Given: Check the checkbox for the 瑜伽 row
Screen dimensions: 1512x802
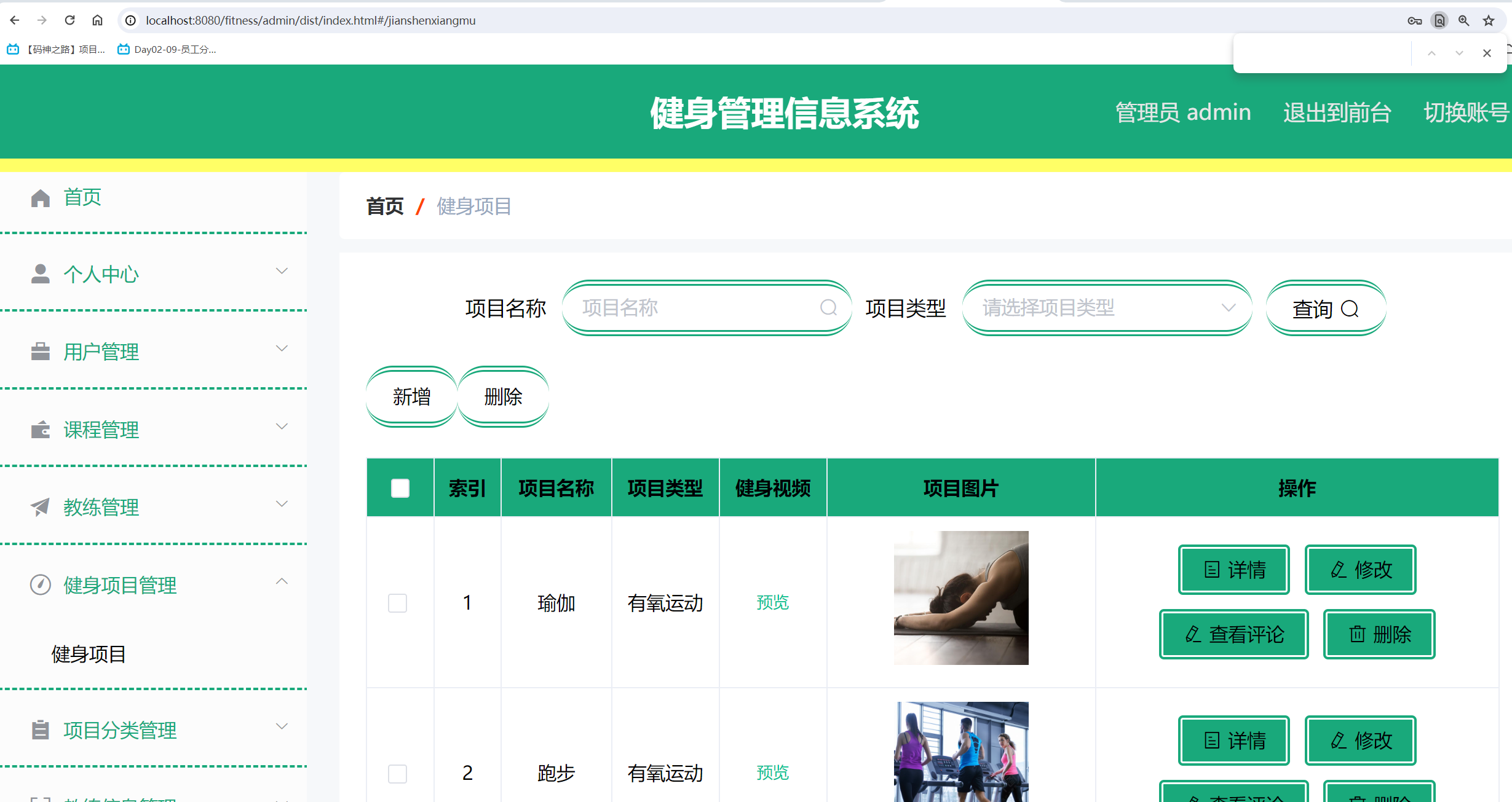Looking at the screenshot, I should (397, 603).
